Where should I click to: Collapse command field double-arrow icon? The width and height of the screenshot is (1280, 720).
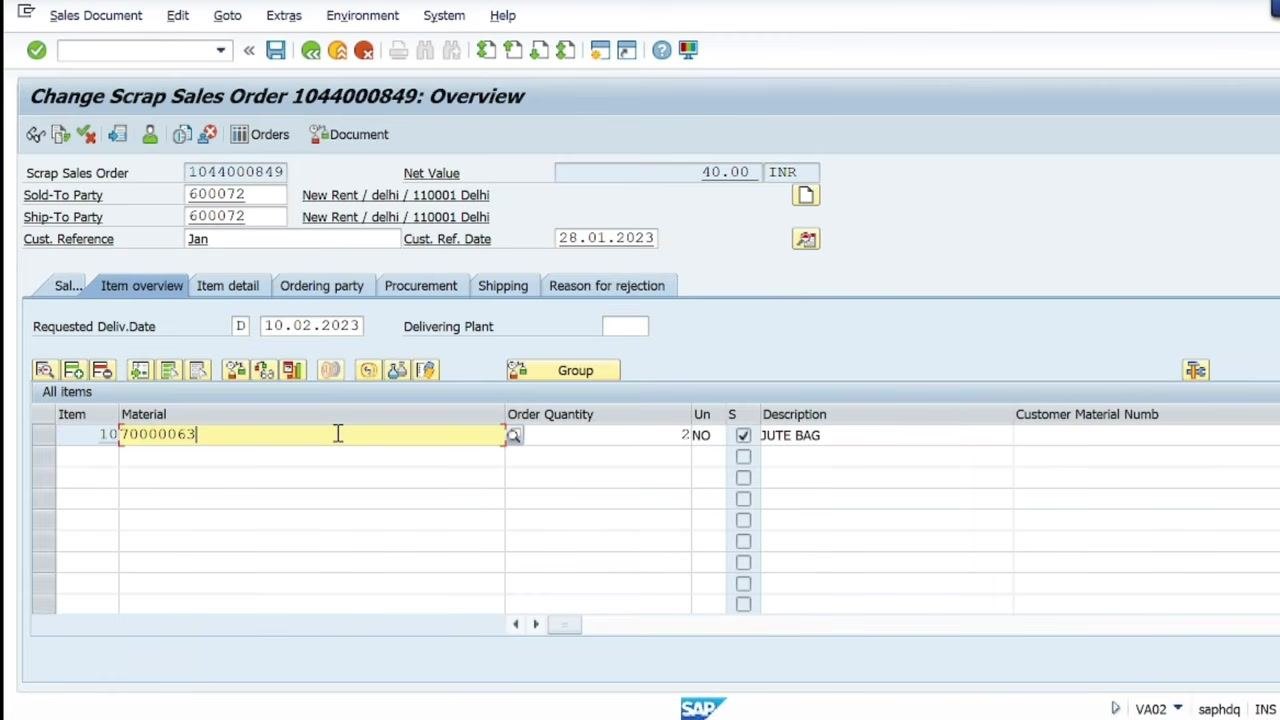click(x=249, y=50)
